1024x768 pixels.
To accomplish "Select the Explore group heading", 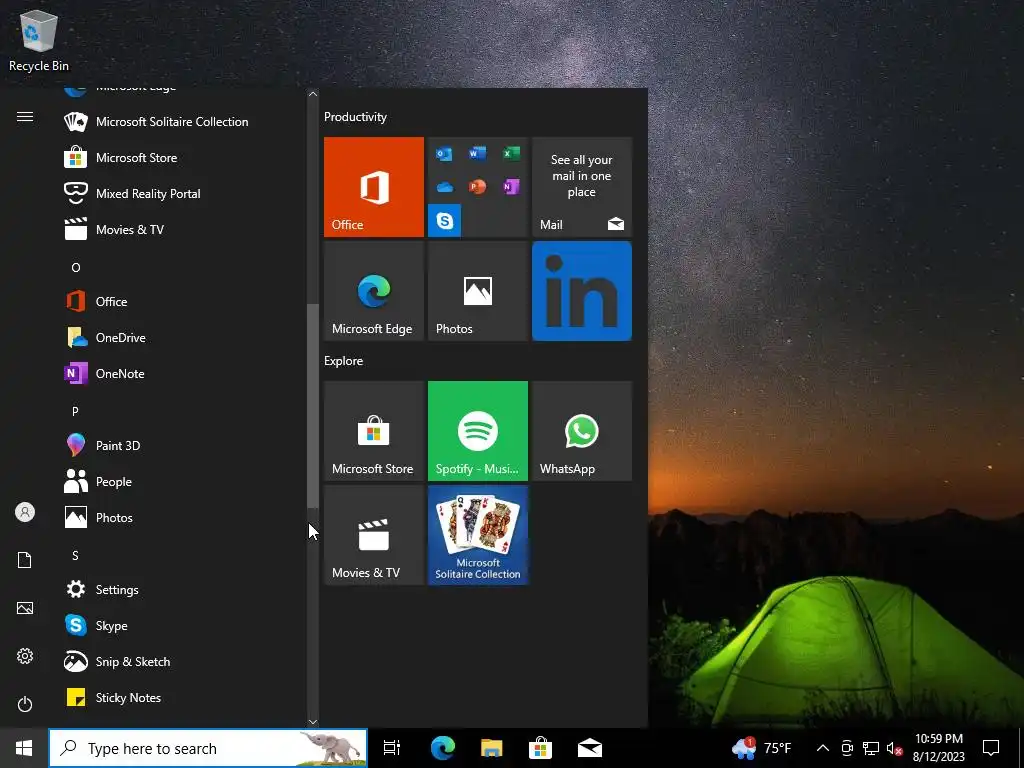I will [344, 361].
